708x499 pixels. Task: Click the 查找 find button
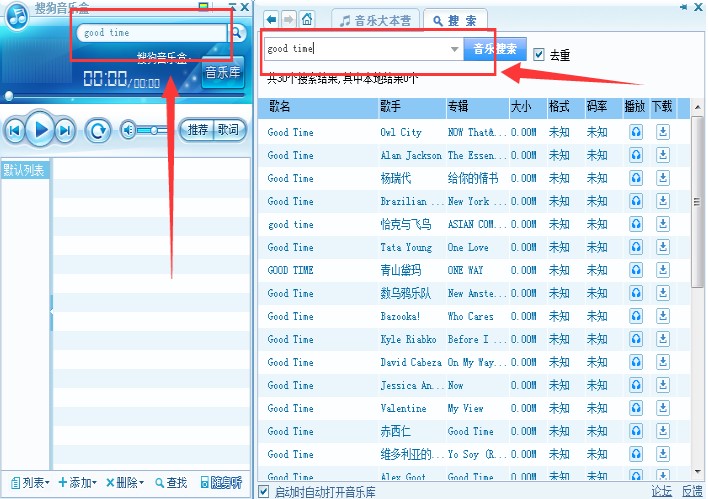(x=171, y=483)
